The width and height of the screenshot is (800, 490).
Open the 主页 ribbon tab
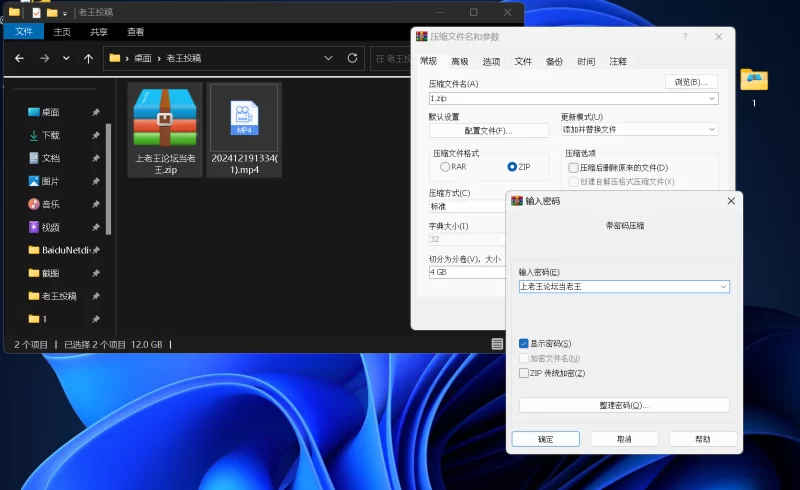pyautogui.click(x=62, y=32)
